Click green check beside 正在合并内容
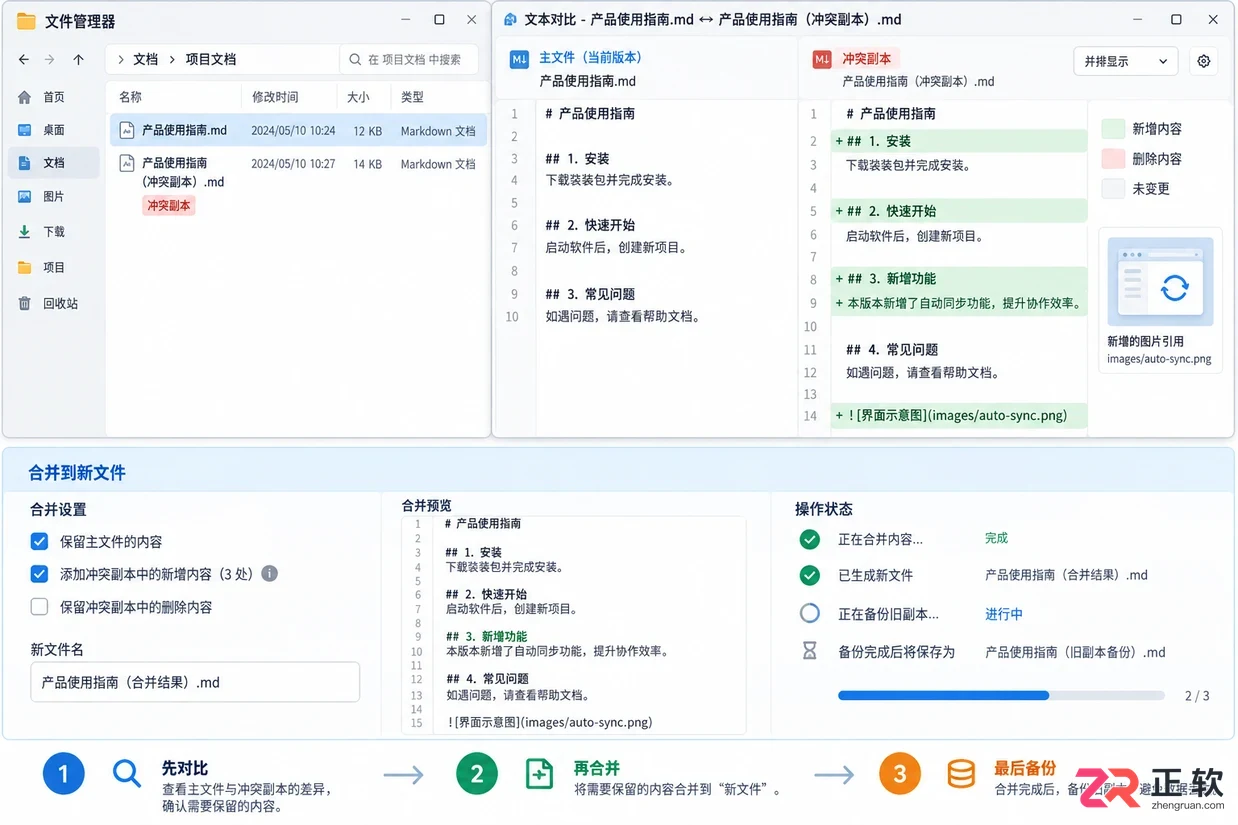The height and width of the screenshot is (825, 1238). click(x=810, y=539)
